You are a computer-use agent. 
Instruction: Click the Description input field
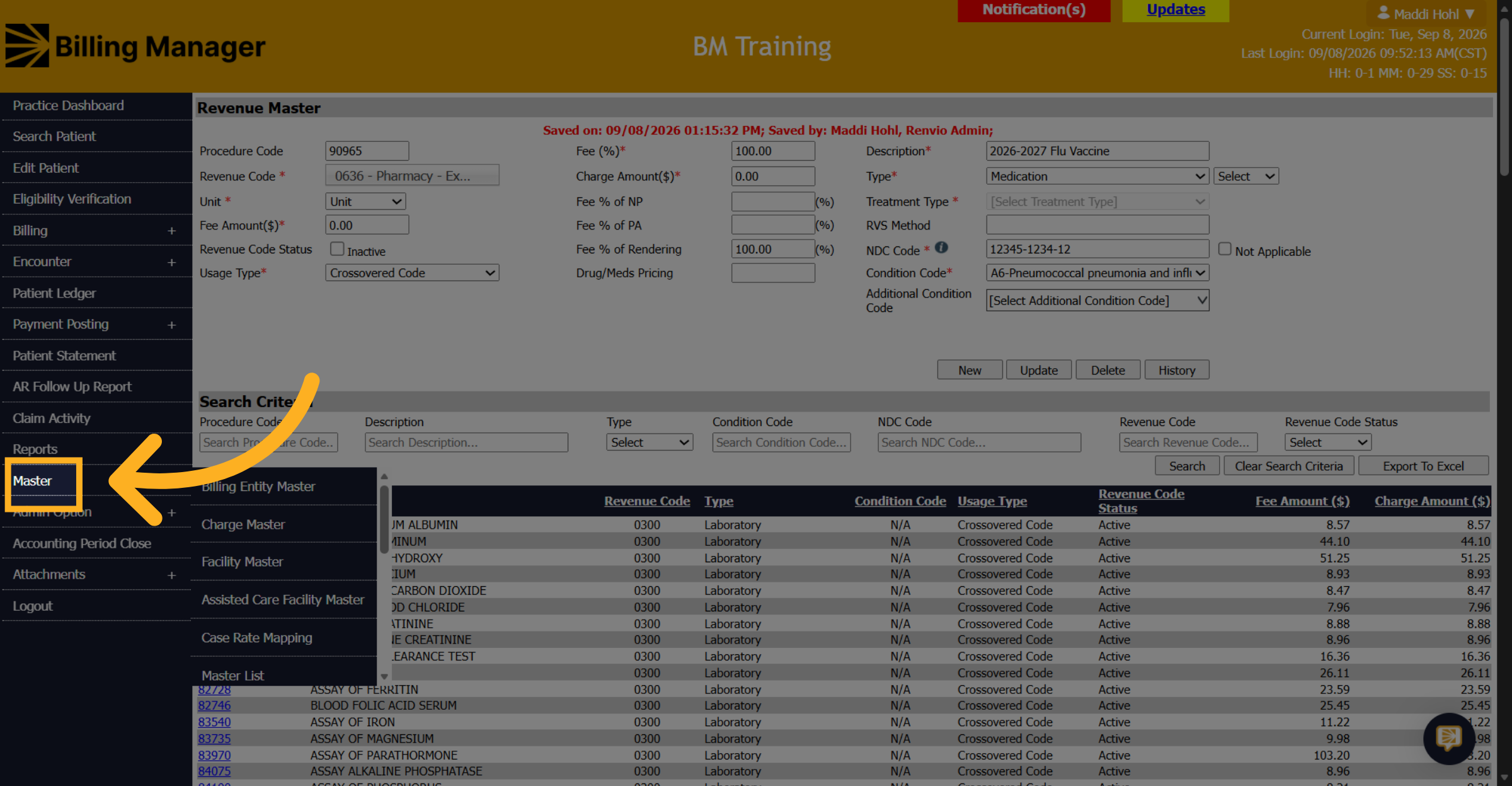tap(1097, 151)
